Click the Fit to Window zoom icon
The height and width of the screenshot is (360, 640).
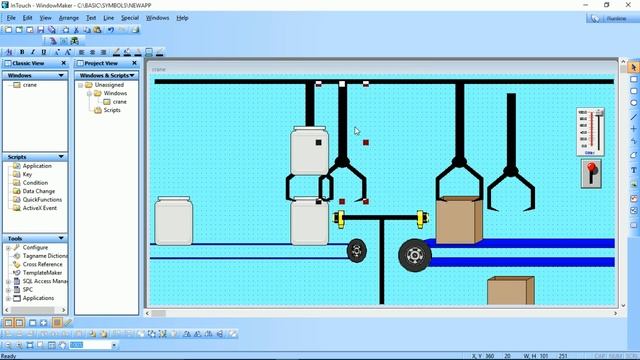point(30,345)
